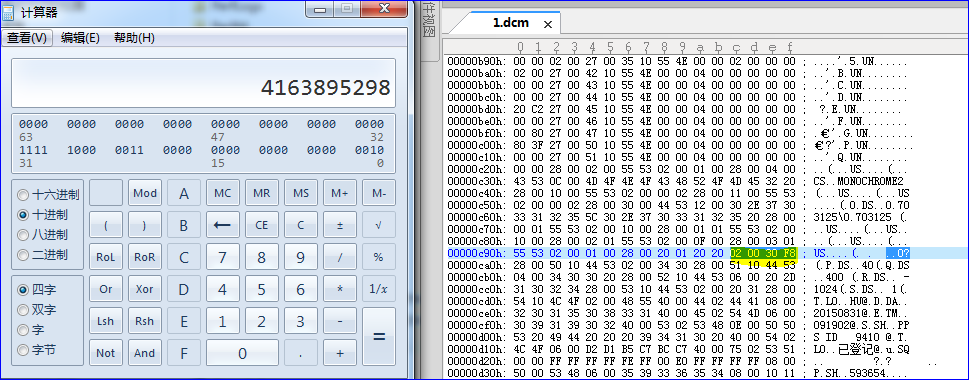Image resolution: width=969 pixels, height=380 pixels.
Task: Click the number 4 key
Action: (222, 289)
